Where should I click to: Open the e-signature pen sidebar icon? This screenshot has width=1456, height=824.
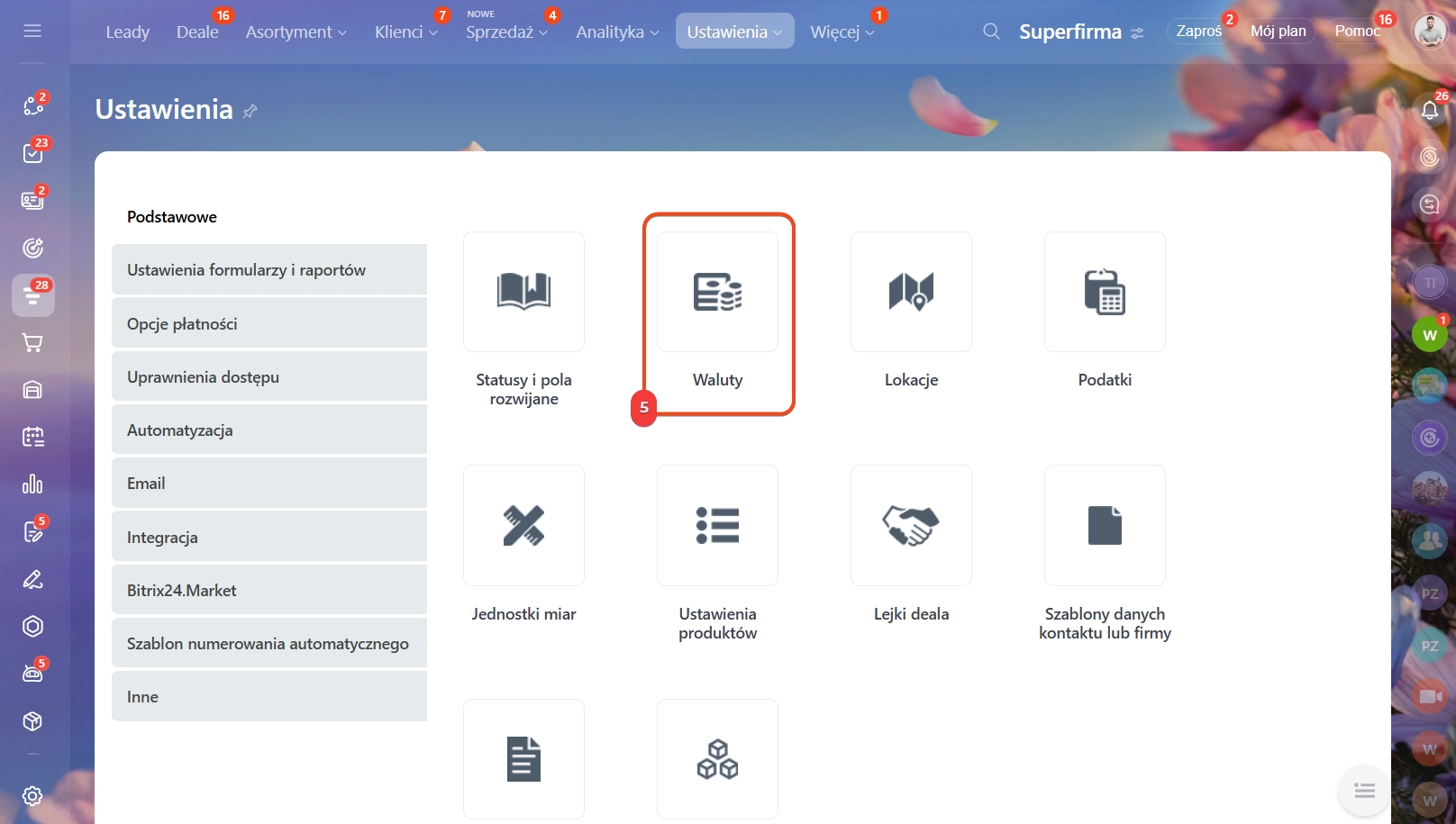click(33, 579)
